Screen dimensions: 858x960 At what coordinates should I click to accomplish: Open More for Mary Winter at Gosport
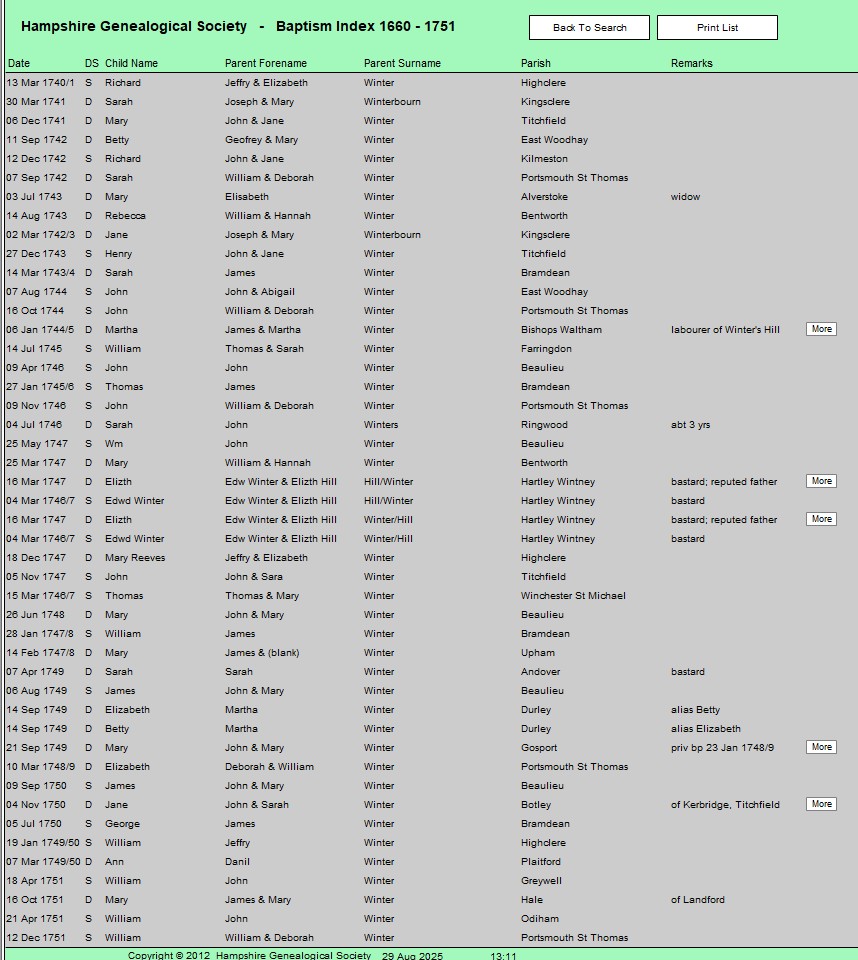[x=821, y=747]
